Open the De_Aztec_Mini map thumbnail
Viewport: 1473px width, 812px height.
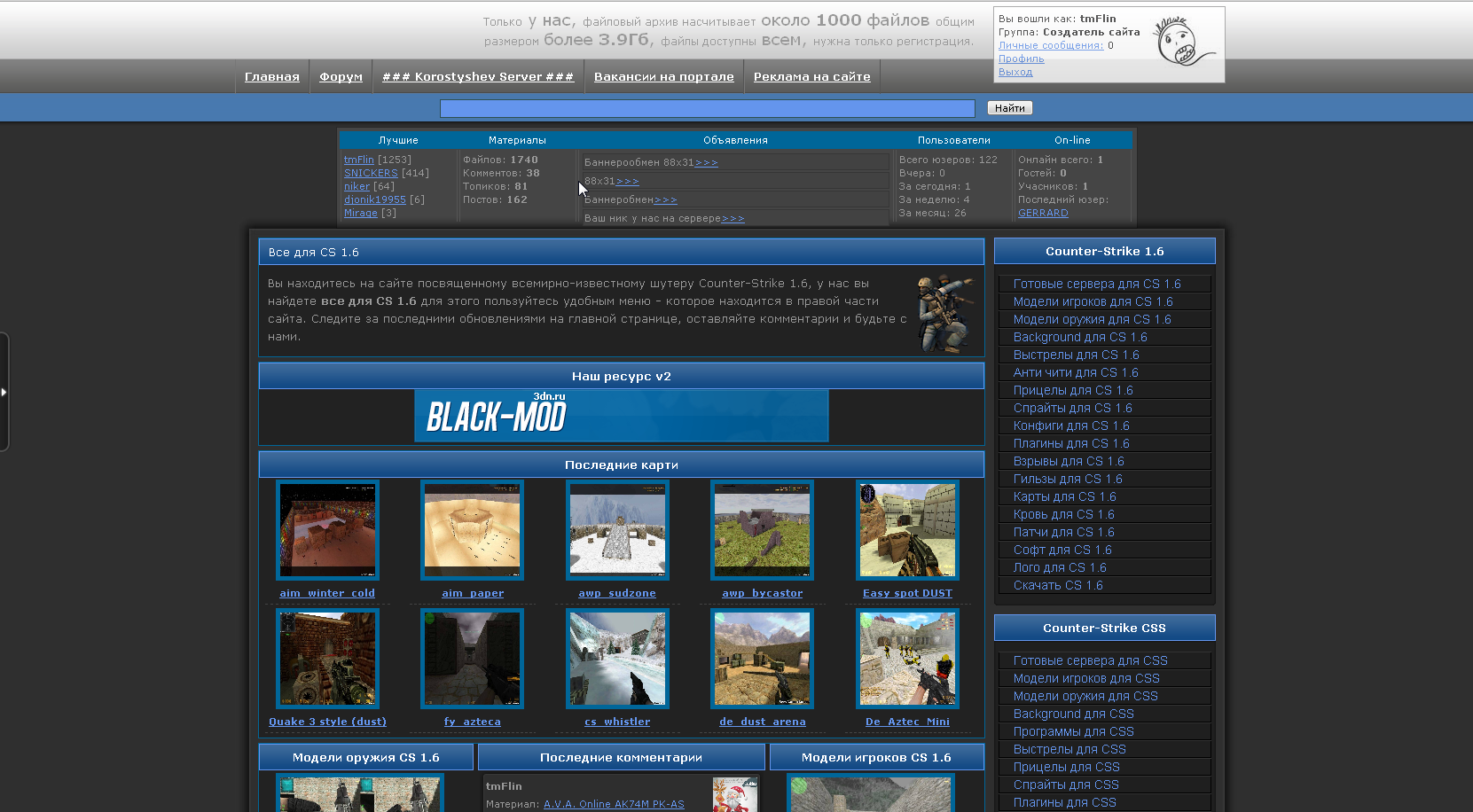[907, 658]
